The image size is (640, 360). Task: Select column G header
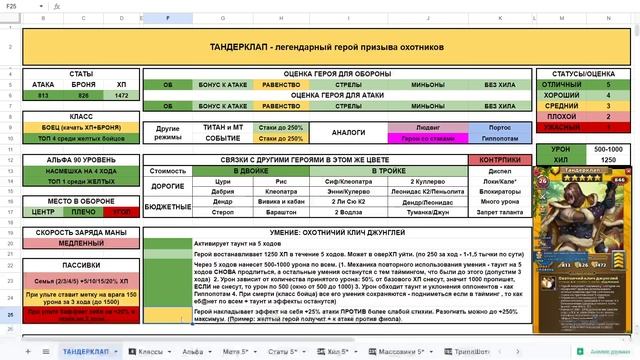[x=223, y=18]
